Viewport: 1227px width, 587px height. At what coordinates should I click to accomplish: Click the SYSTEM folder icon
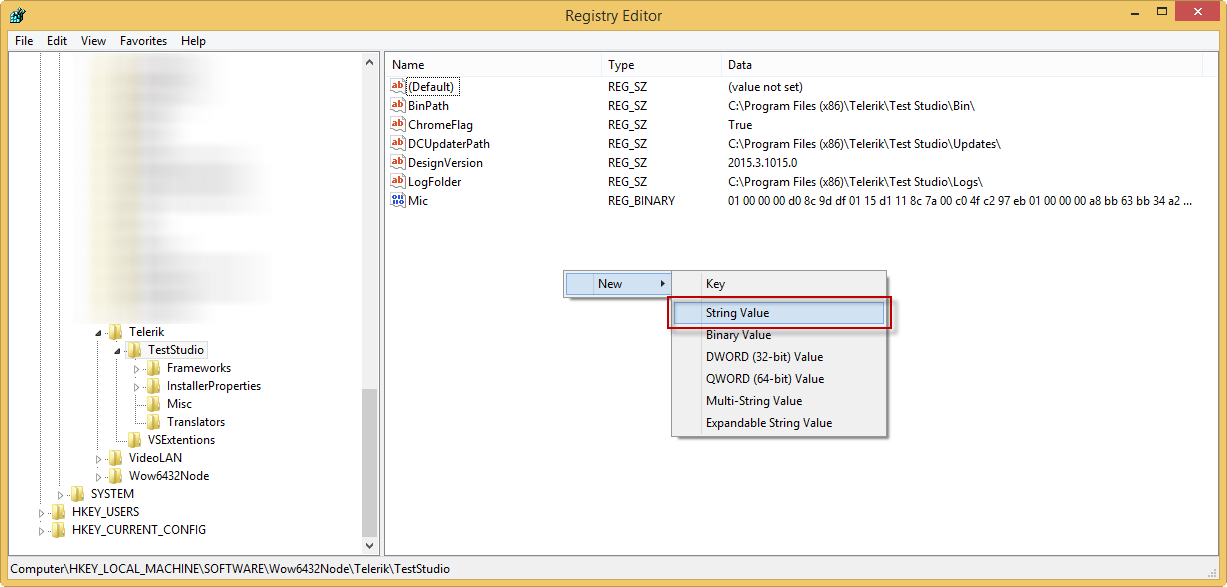[78, 494]
